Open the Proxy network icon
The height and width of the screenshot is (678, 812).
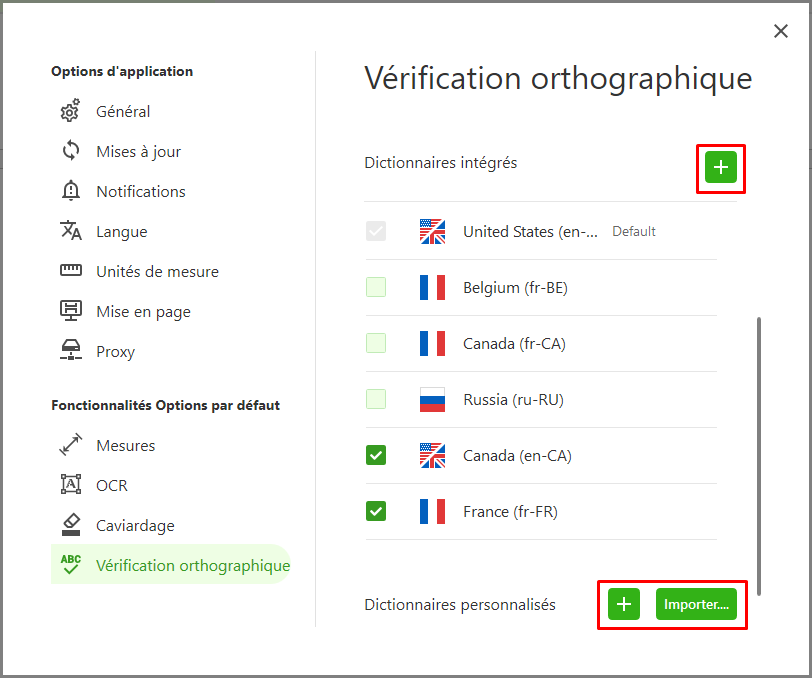click(70, 350)
